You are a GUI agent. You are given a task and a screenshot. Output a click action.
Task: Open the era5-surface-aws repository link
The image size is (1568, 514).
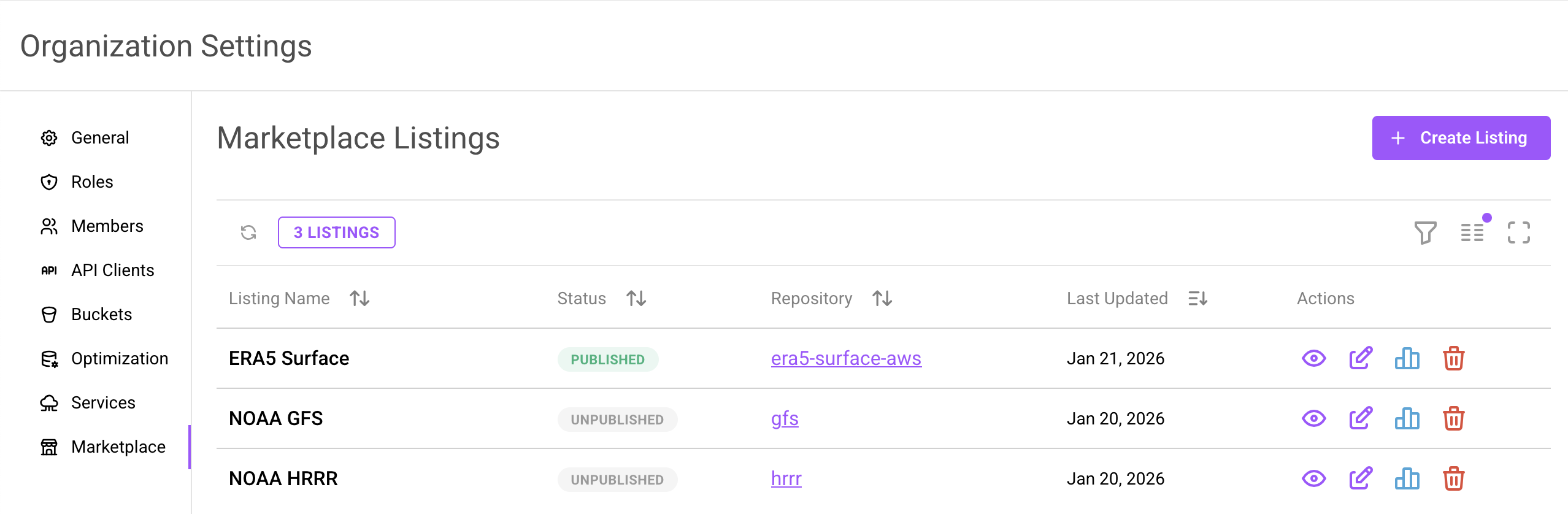tap(846, 358)
